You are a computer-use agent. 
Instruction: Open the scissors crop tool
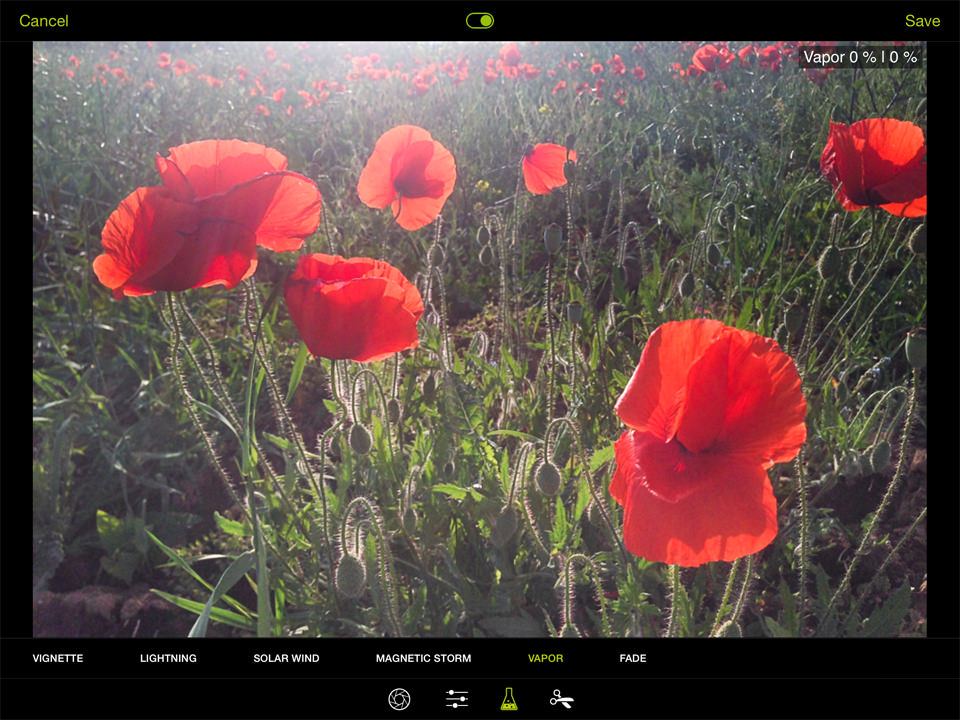pos(562,699)
